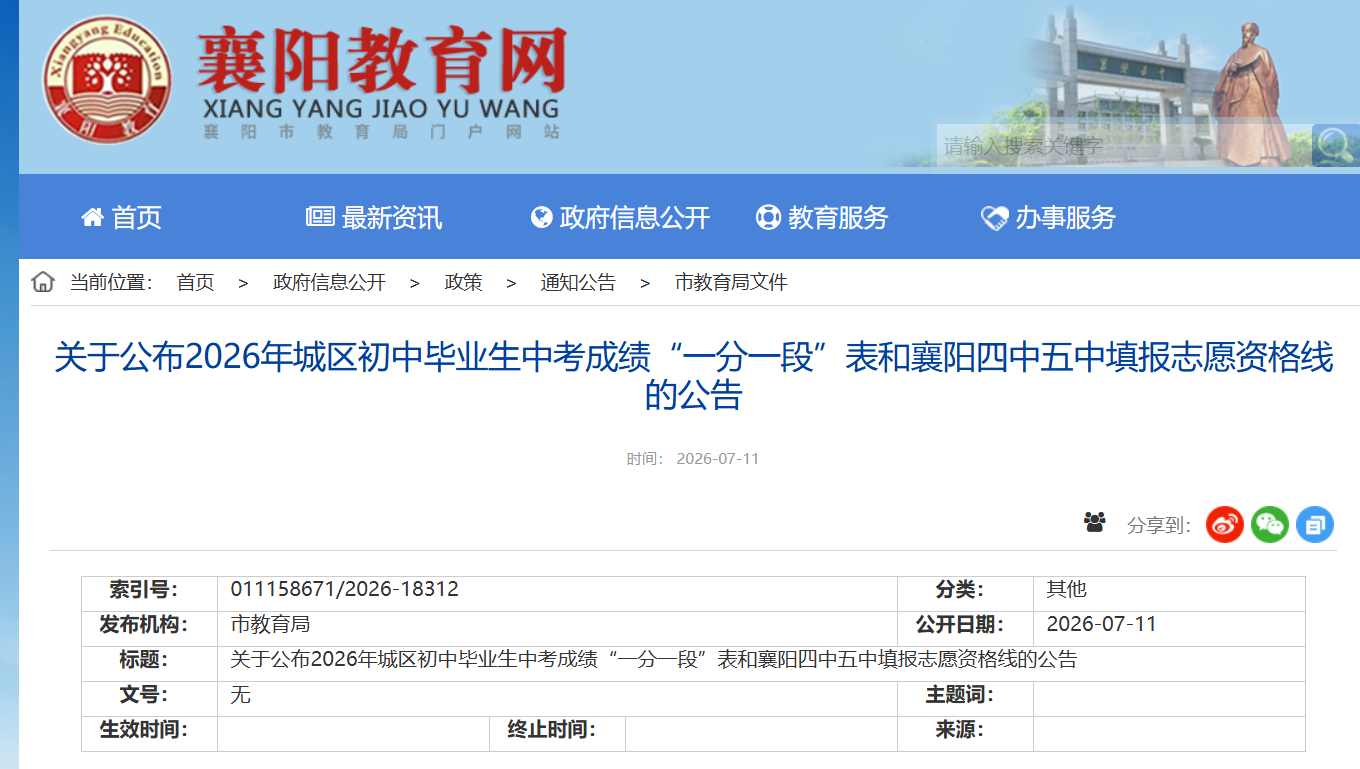Viewport: 1360px width, 769px height.
Task: Click the lifebuoy icon beside 教育服务
Action: (x=768, y=217)
